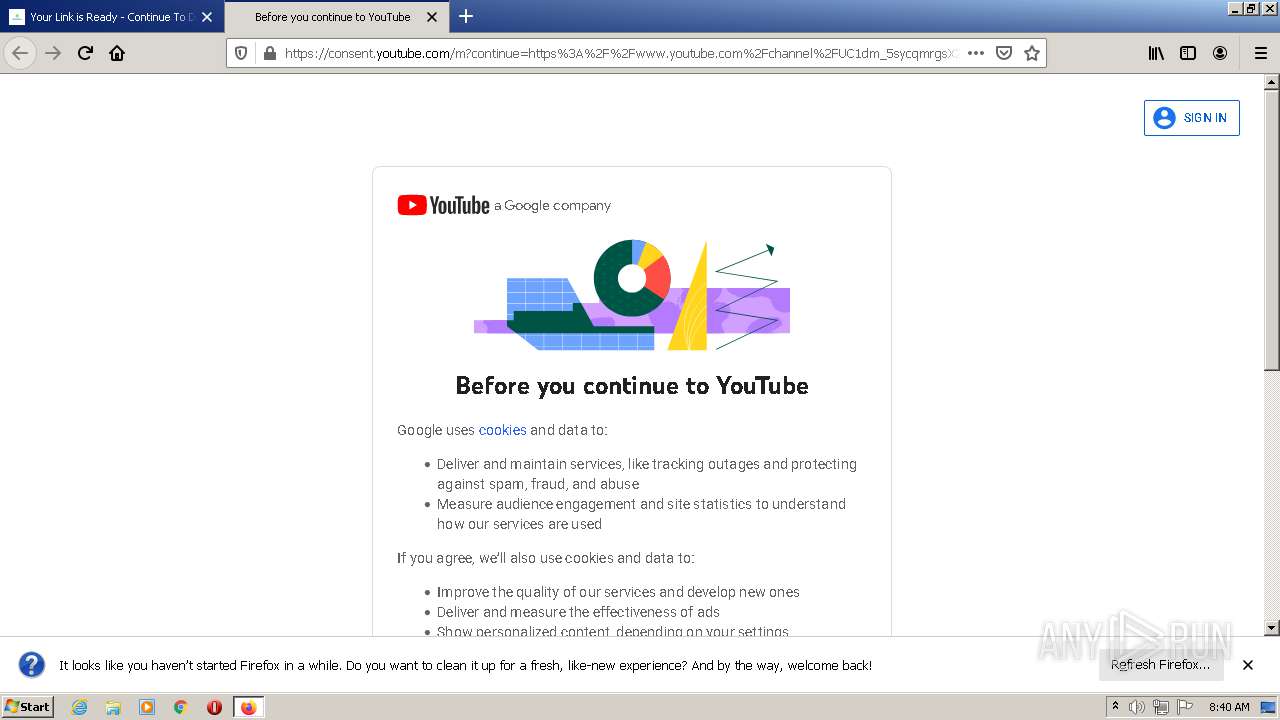Open the Library icon
The height and width of the screenshot is (720, 1280).
tap(1156, 53)
